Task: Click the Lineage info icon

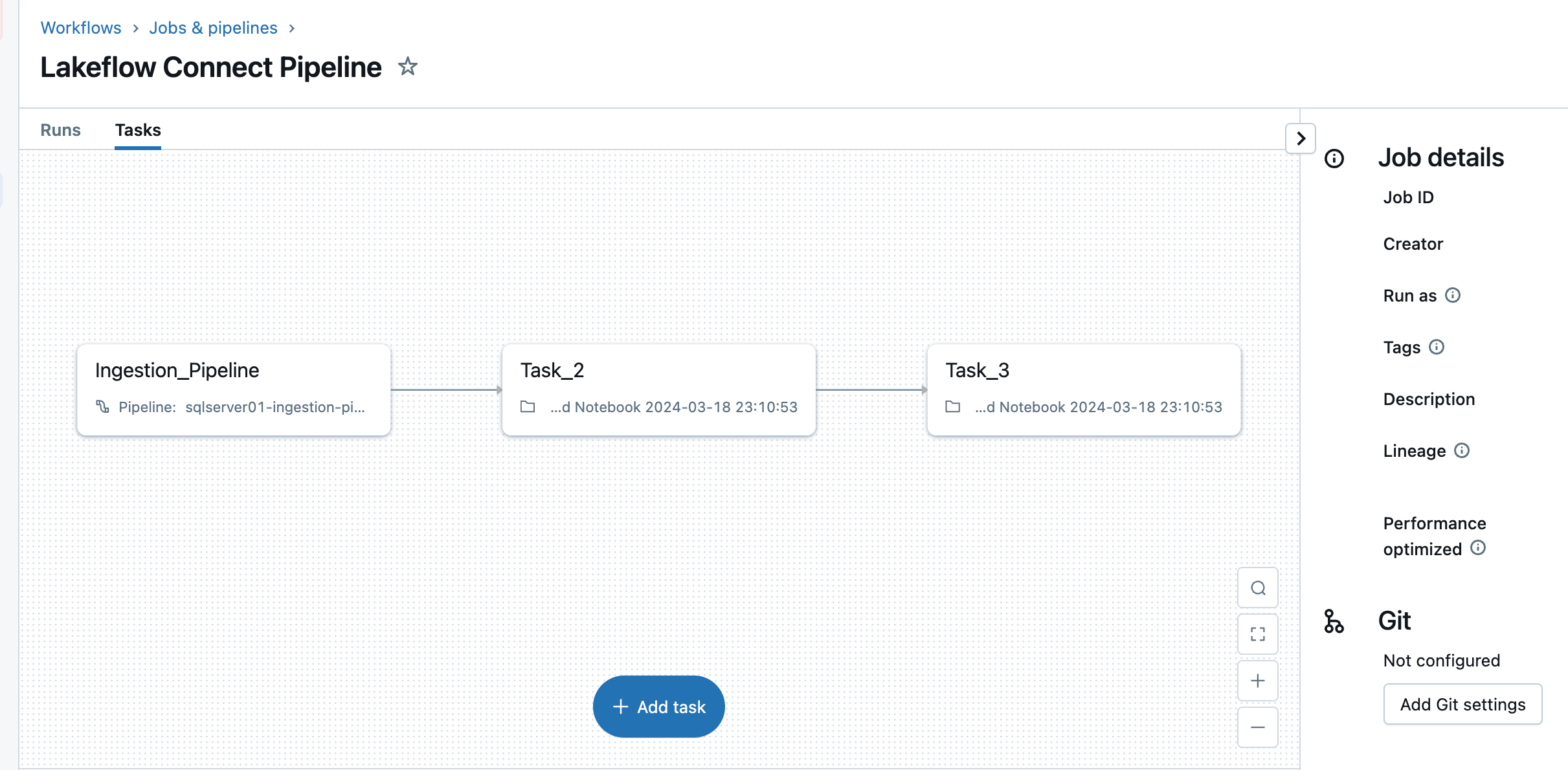Action: coord(1462,450)
